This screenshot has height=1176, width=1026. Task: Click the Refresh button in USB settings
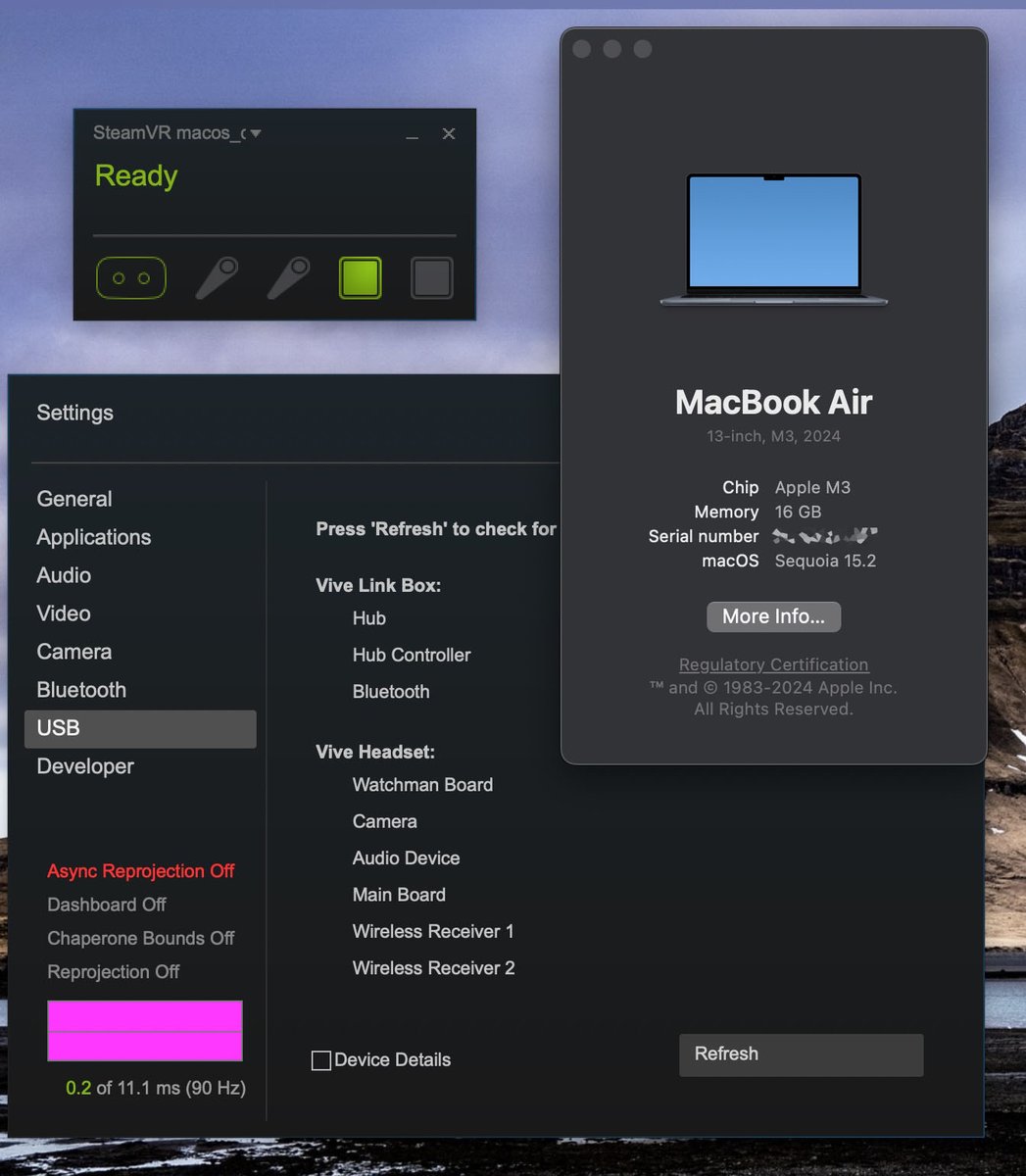(802, 1054)
